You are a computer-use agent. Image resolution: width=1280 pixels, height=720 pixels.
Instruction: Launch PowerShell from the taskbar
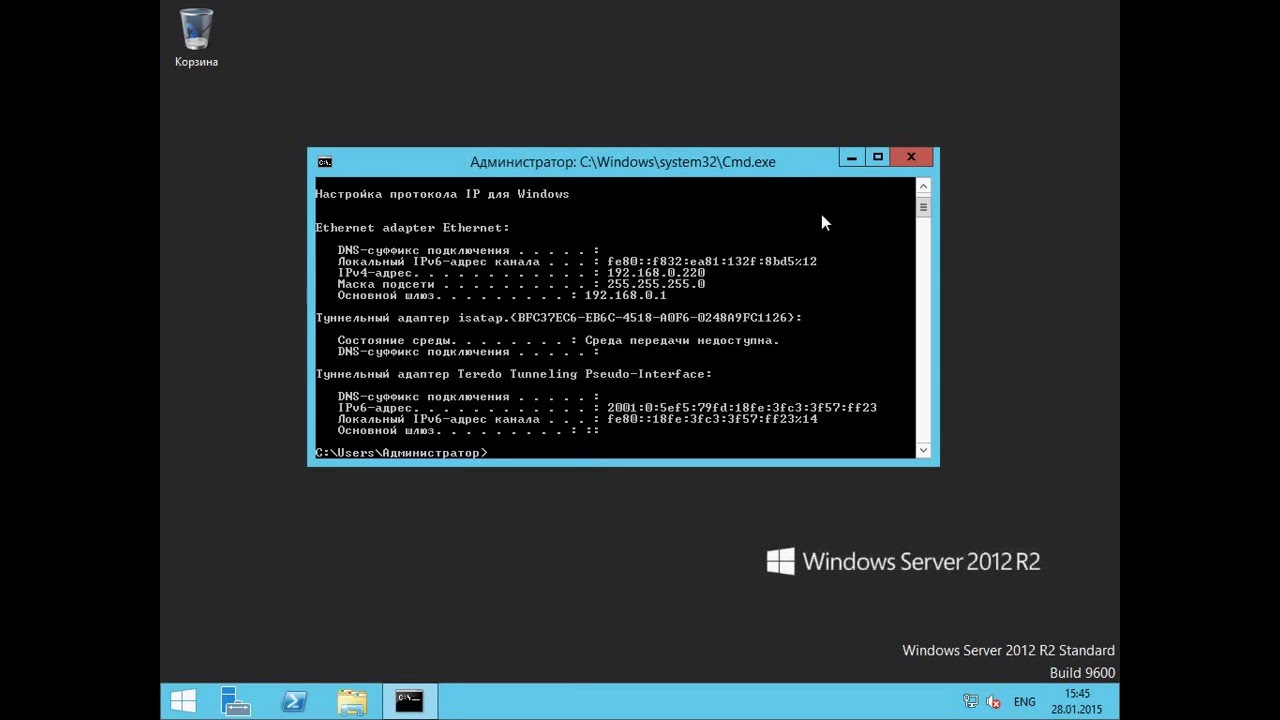click(294, 702)
